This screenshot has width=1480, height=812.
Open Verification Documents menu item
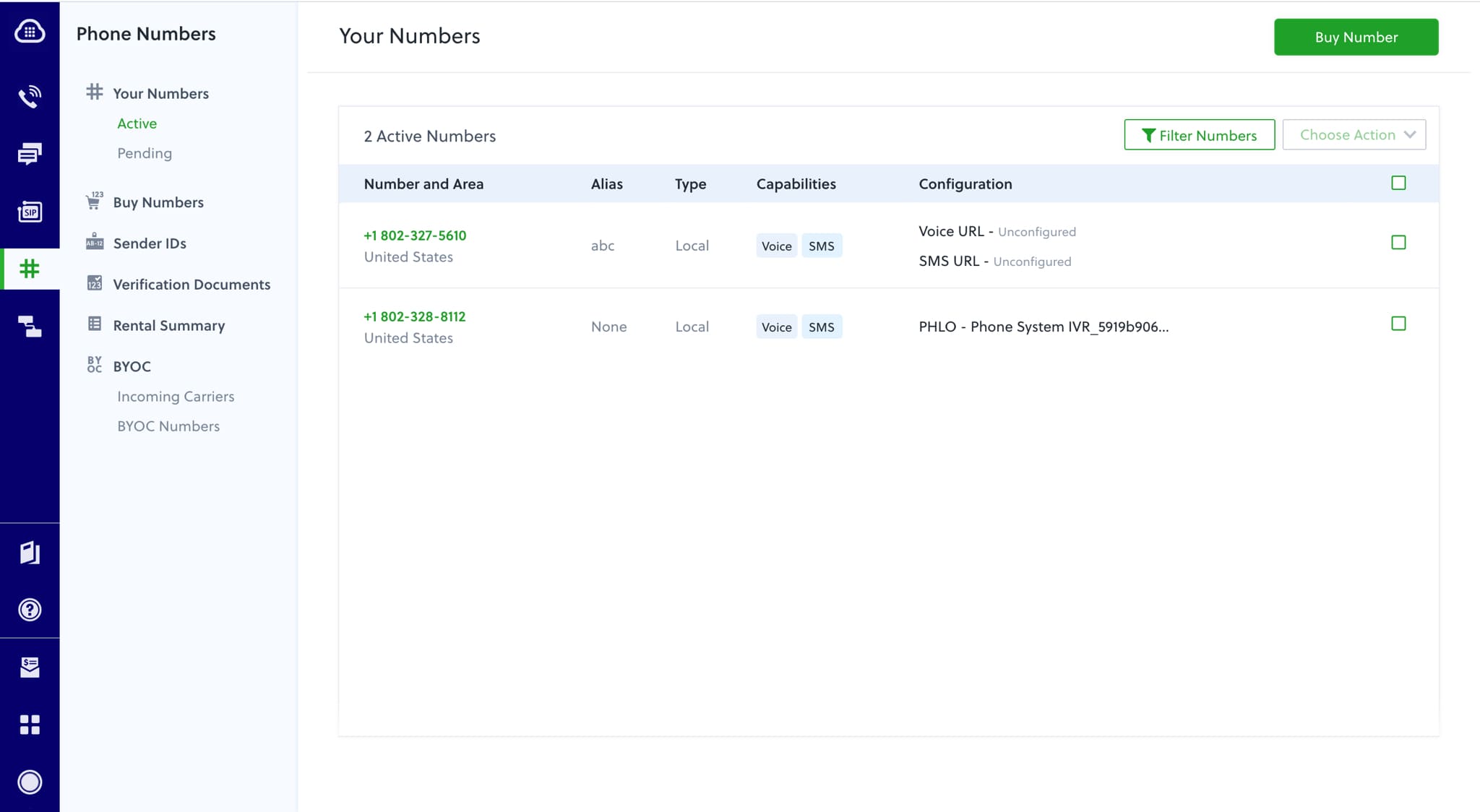[192, 285]
